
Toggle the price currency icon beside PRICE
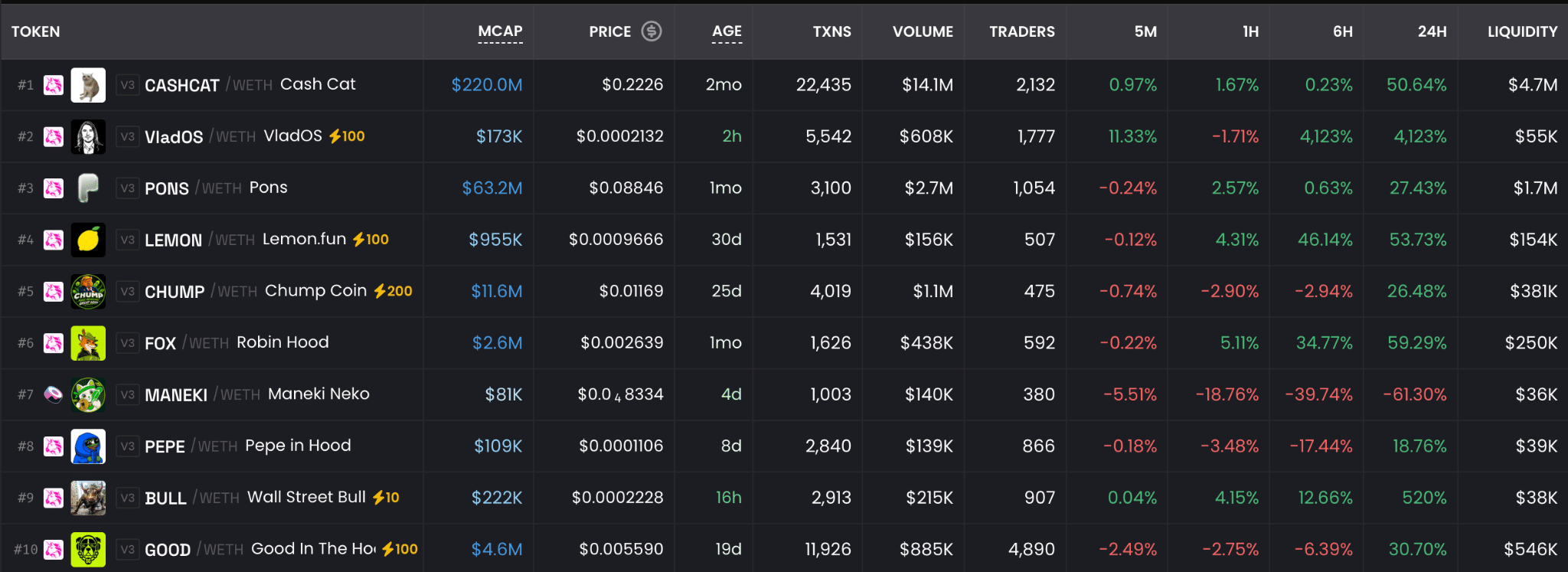(x=652, y=31)
